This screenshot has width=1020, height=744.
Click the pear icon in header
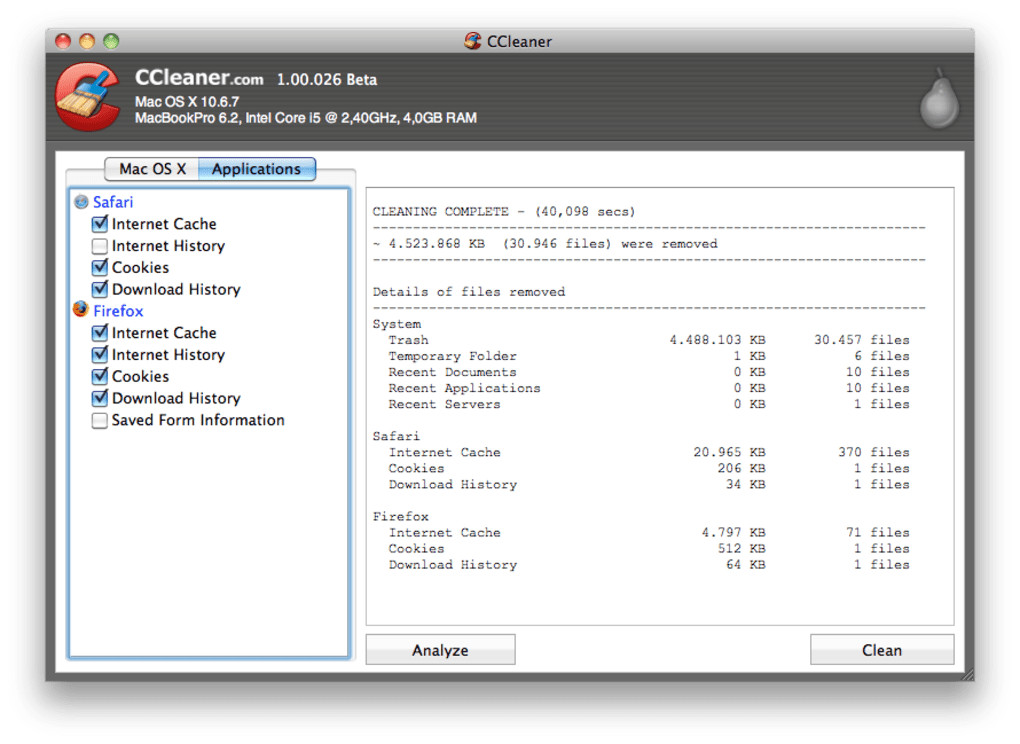939,98
